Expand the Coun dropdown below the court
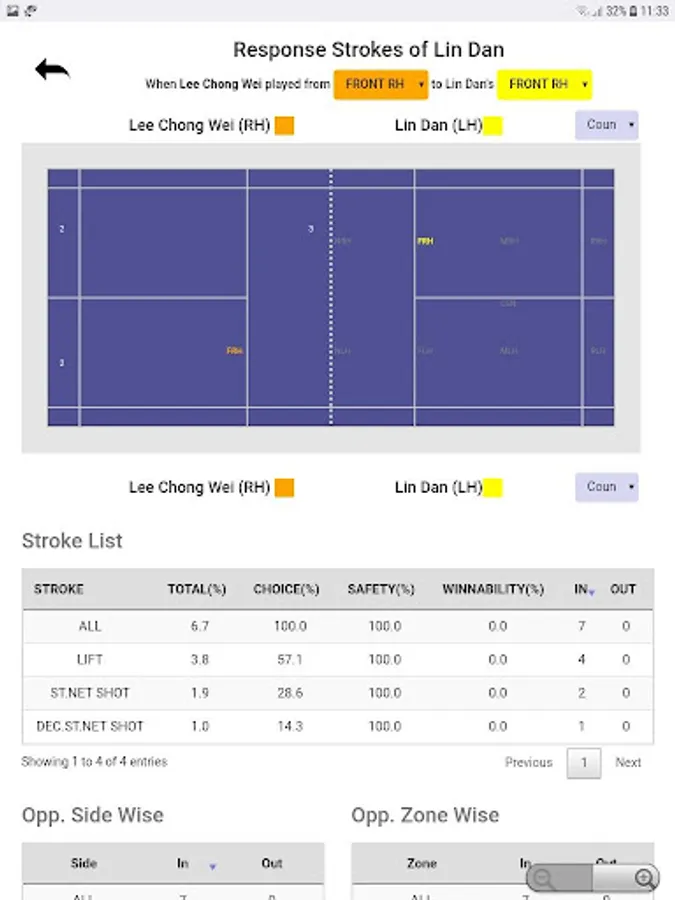675x900 pixels. [x=606, y=487]
